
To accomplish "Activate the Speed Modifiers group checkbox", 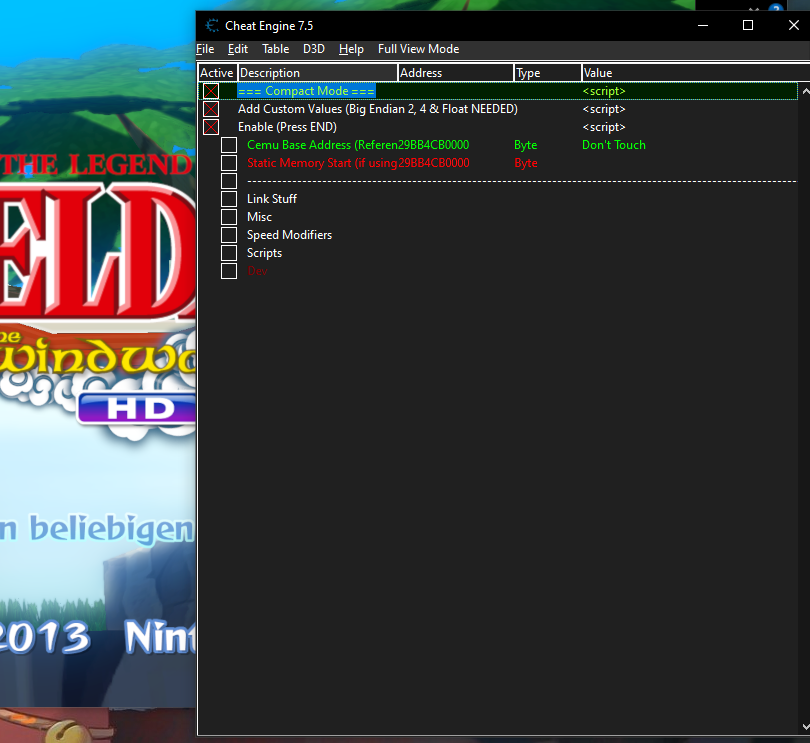I will tap(229, 235).
